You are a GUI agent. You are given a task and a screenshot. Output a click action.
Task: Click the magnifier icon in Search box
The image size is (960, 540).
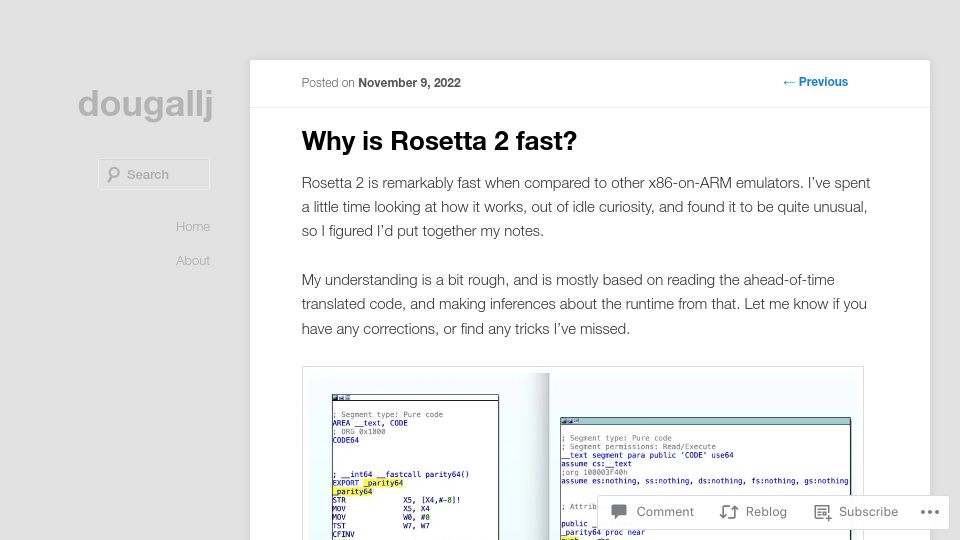(113, 174)
